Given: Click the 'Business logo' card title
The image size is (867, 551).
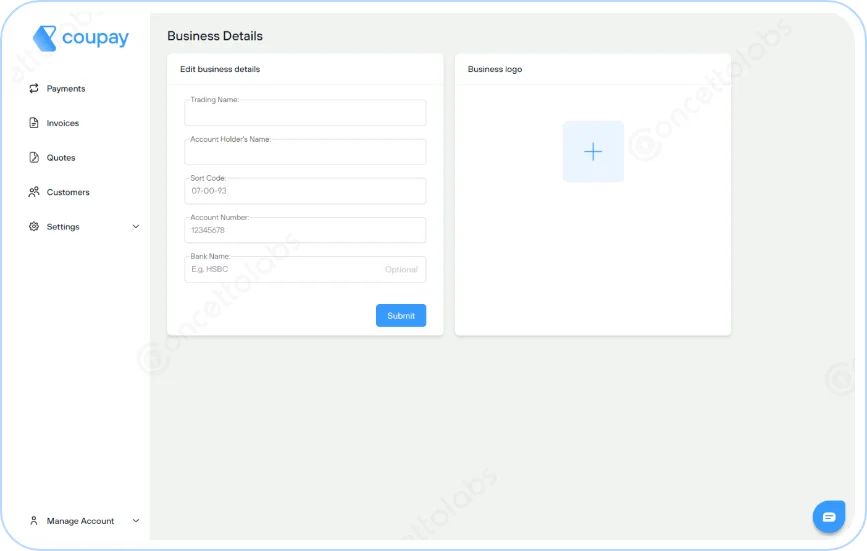Looking at the screenshot, I should 495,69.
